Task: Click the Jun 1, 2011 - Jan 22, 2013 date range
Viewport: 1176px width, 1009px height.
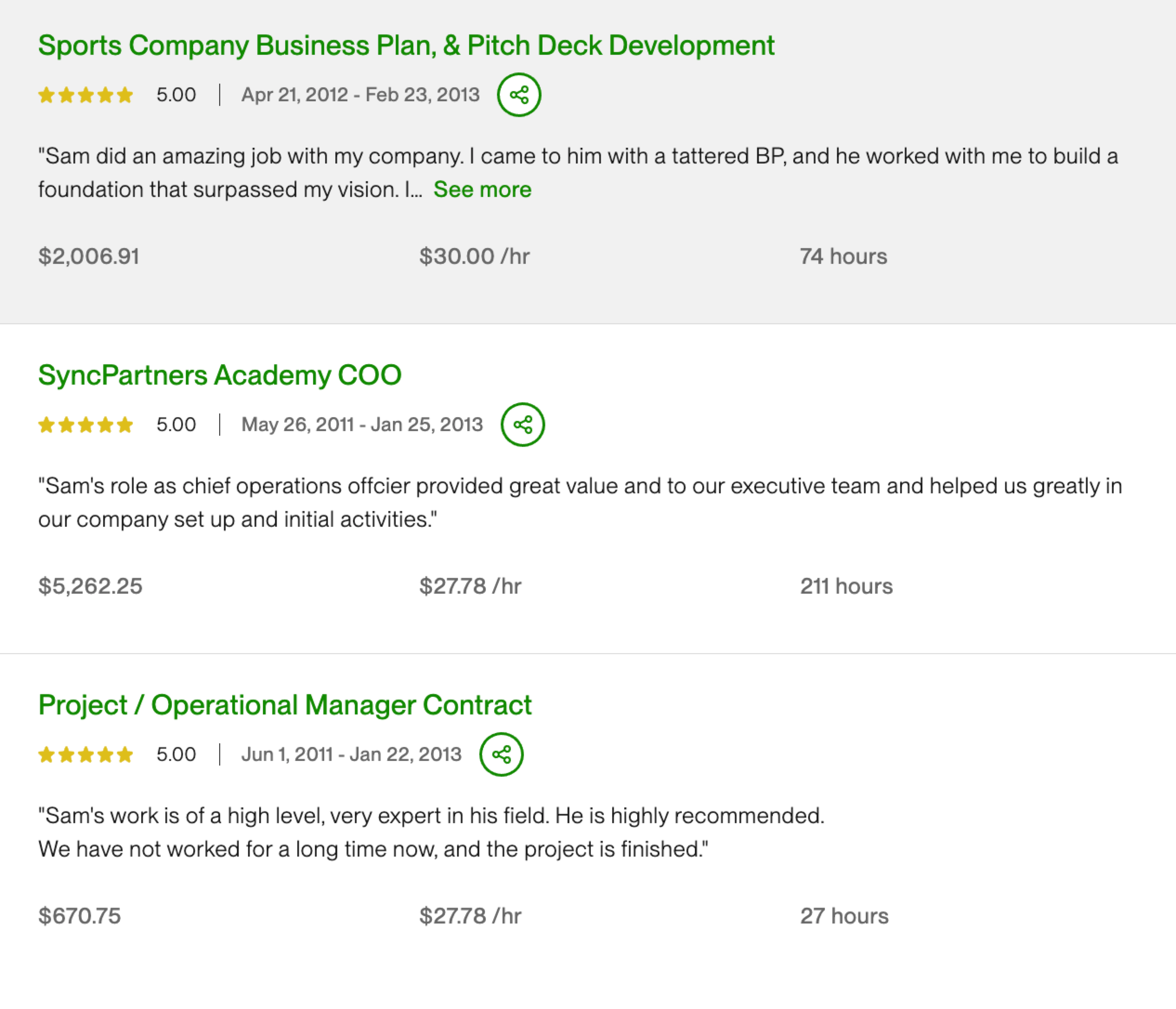Action: tap(351, 754)
